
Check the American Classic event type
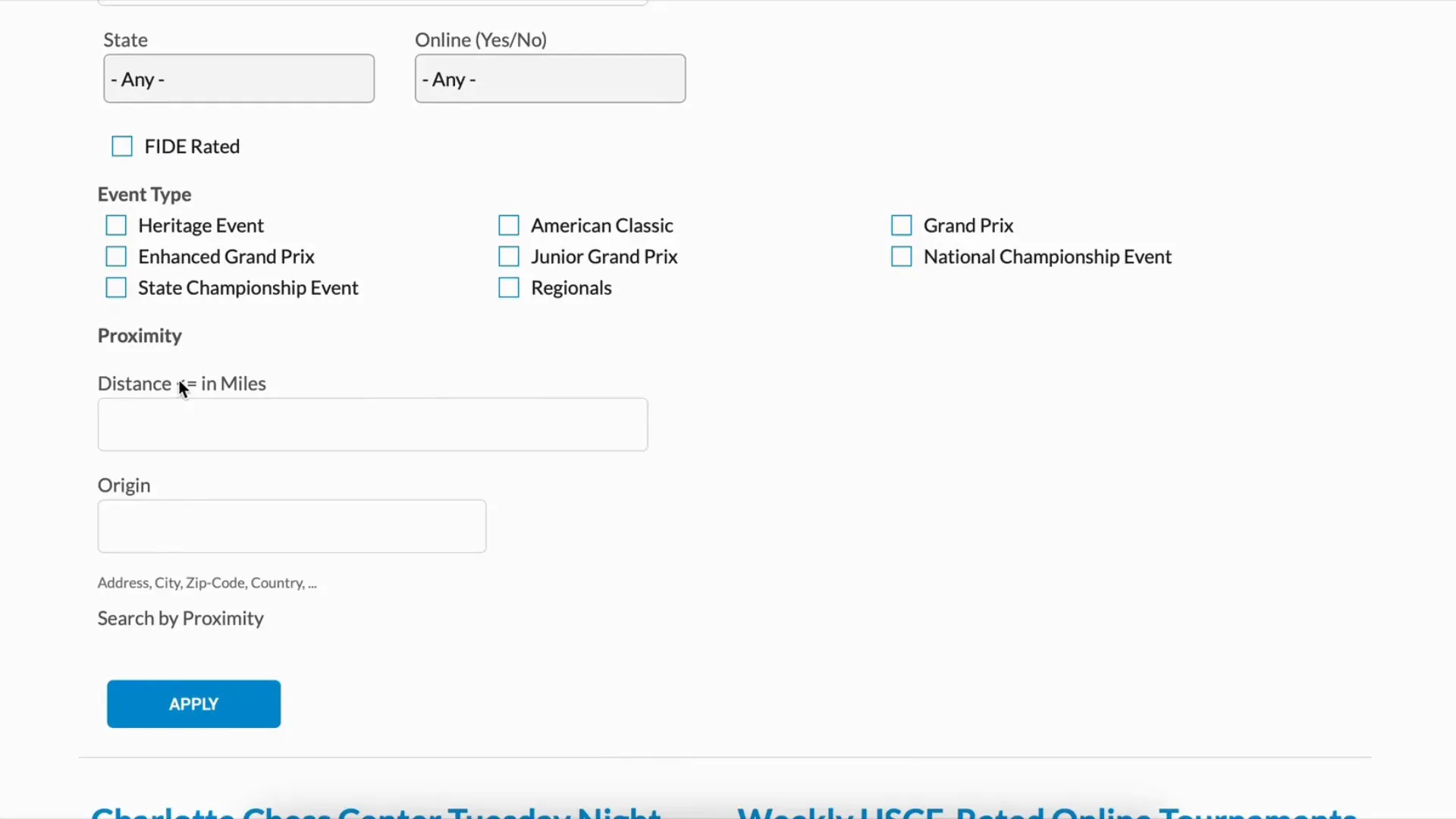click(x=508, y=225)
